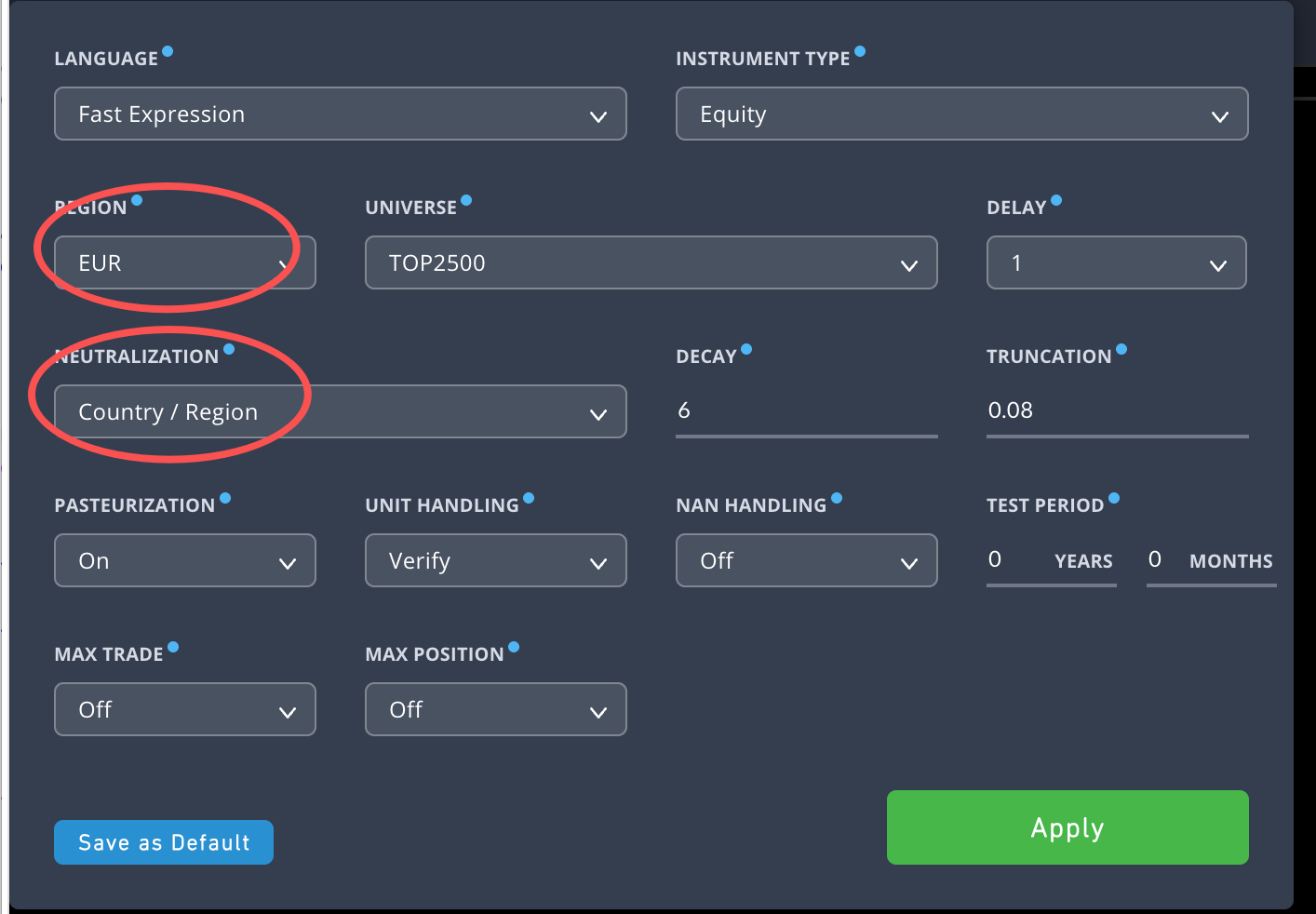1316x914 pixels.
Task: Open the Region EUR dropdown
Action: (x=185, y=263)
